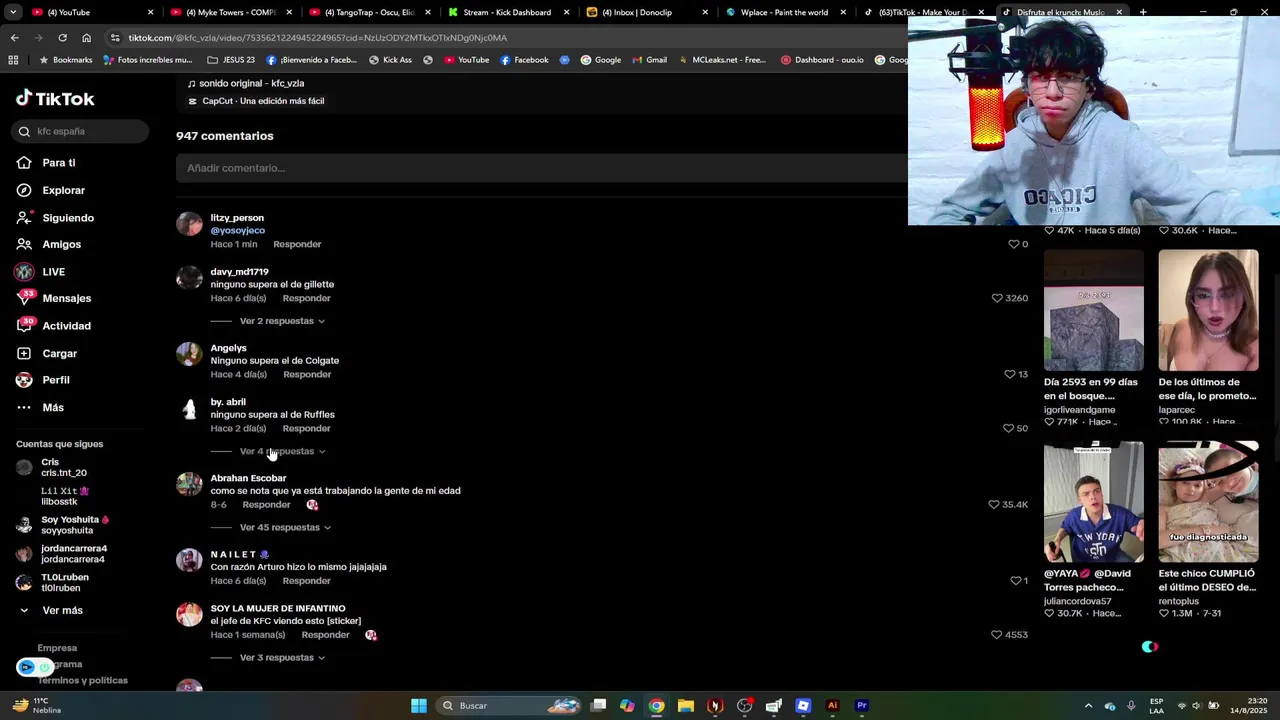Like the Angelys comment with 13 likes
This screenshot has width=1280, height=720.
click(x=1010, y=374)
